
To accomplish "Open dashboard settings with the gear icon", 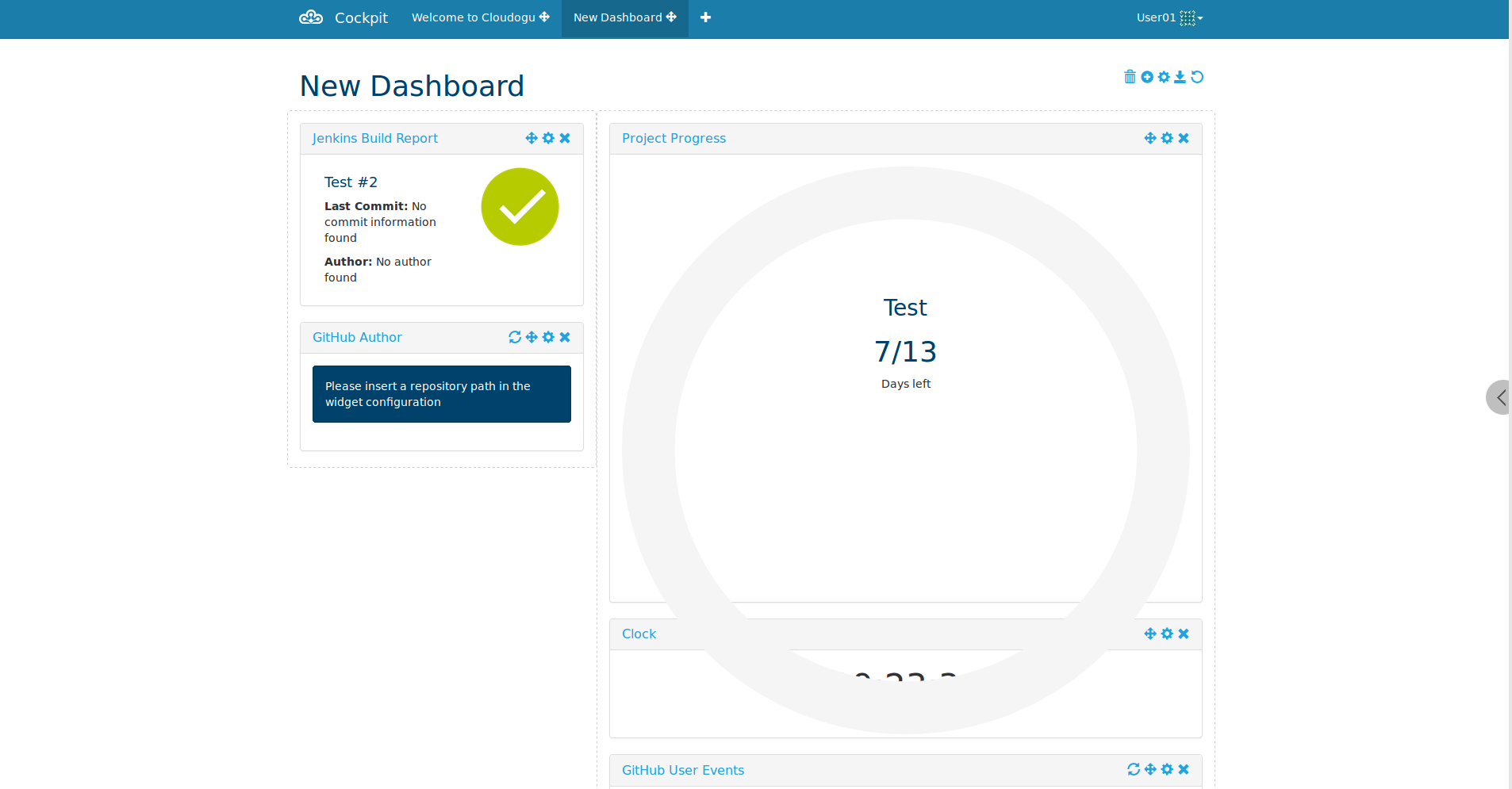I will (x=1163, y=77).
